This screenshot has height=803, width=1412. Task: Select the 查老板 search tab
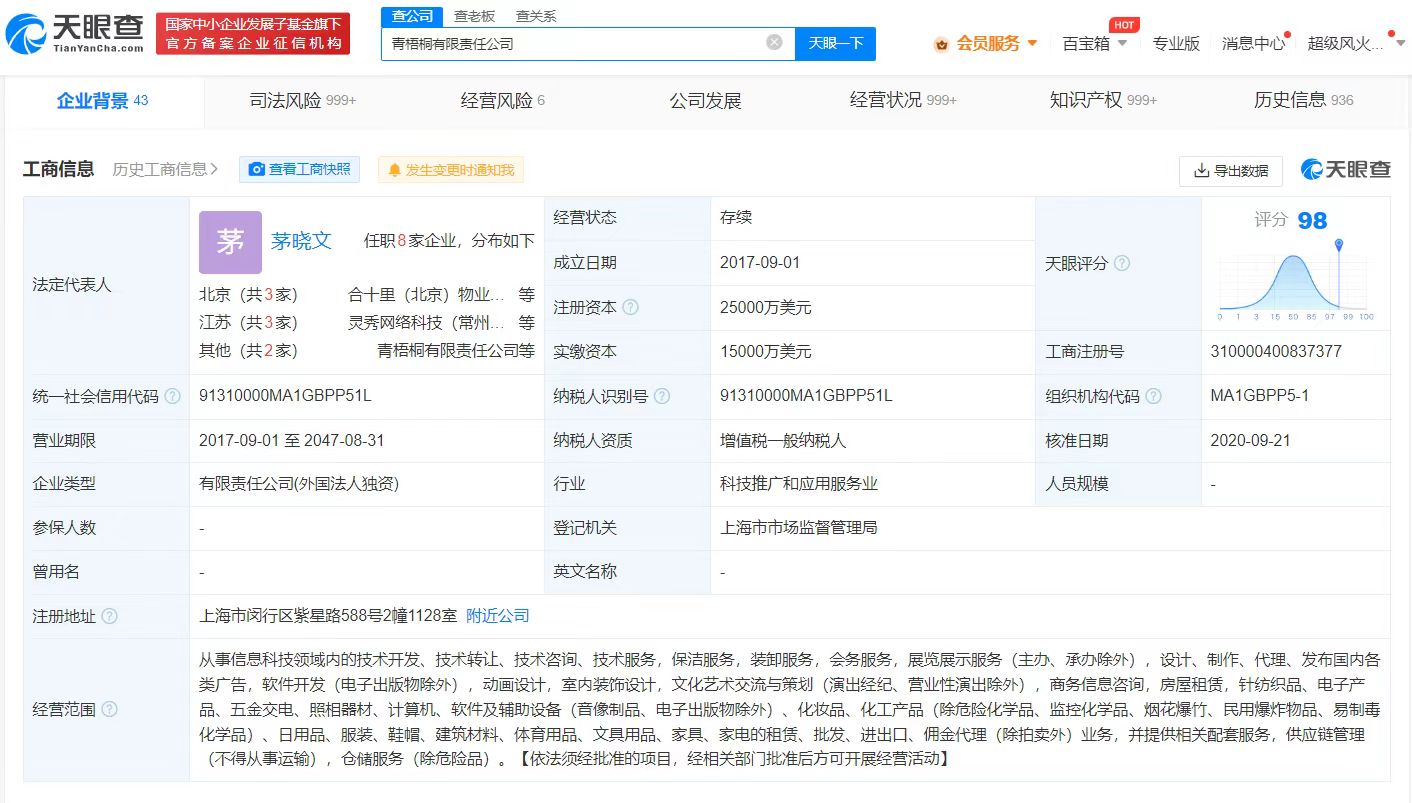(x=474, y=16)
